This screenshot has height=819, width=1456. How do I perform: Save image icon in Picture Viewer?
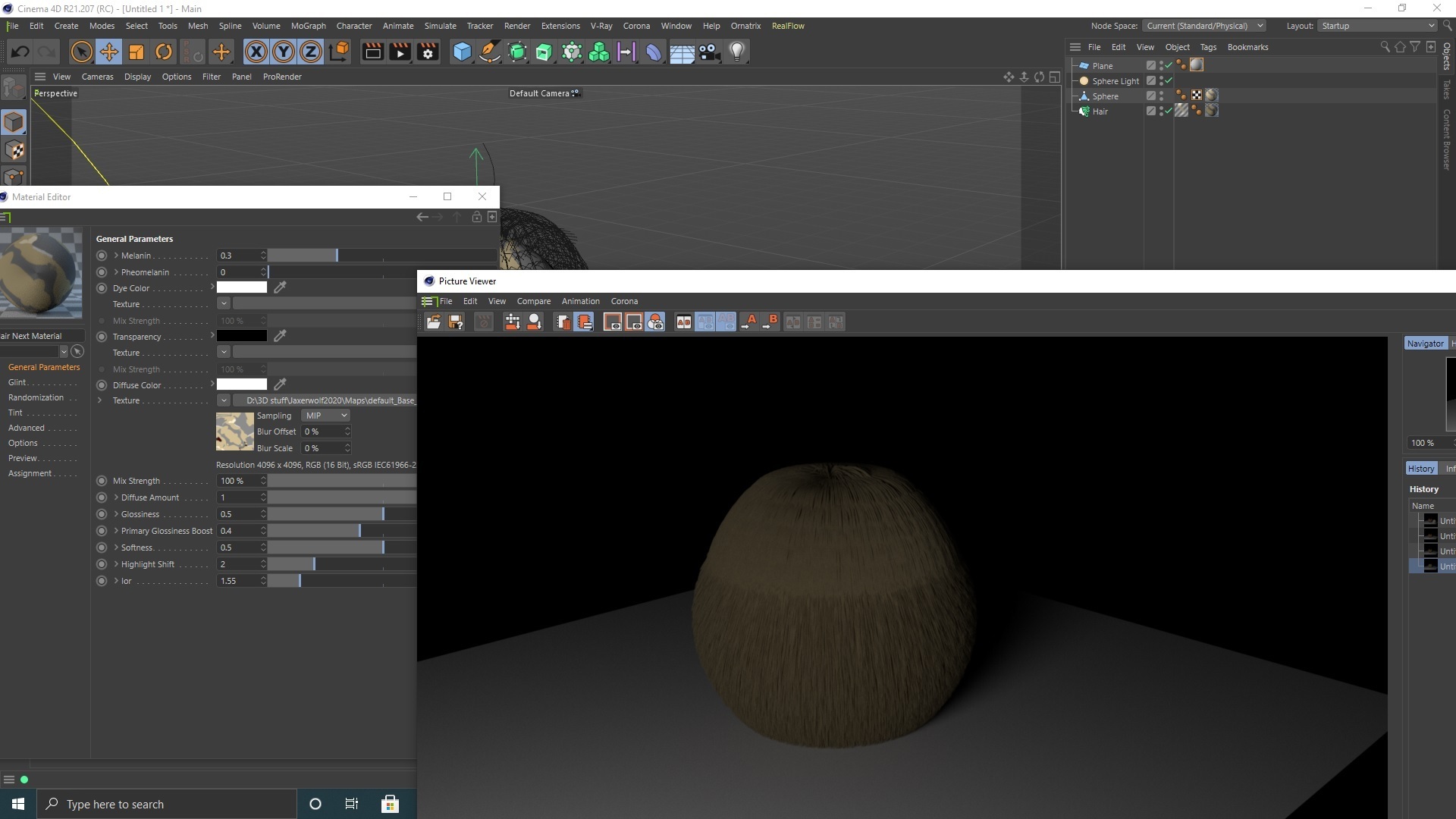[x=456, y=322]
